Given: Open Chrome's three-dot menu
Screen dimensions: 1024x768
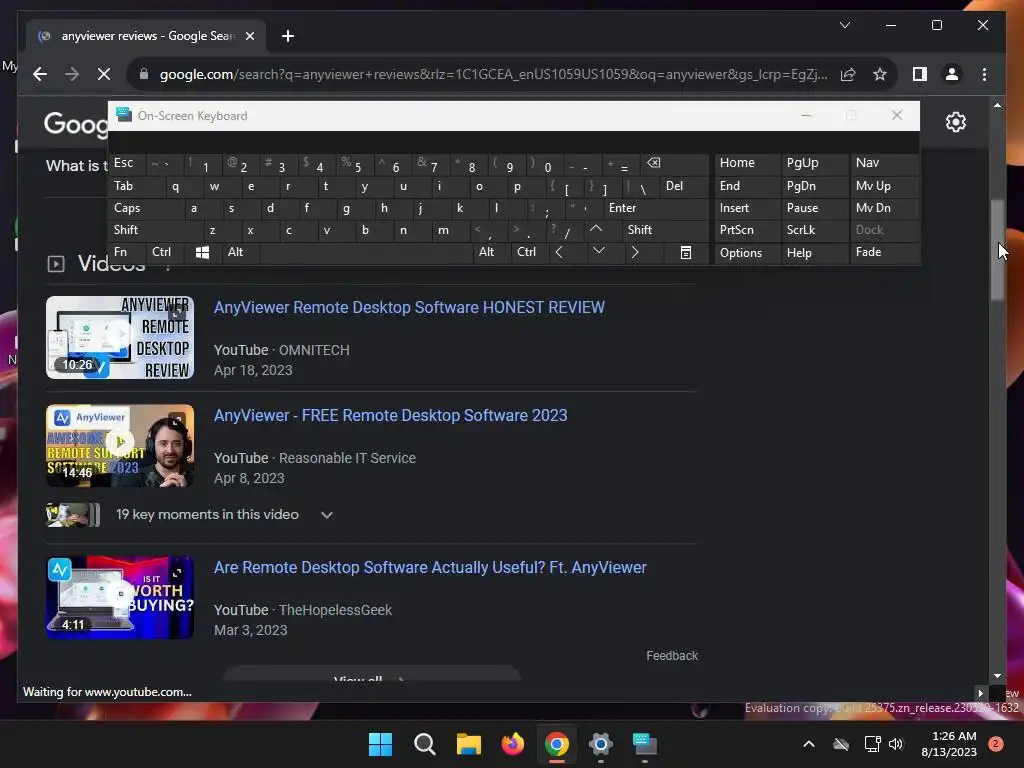Looking at the screenshot, I should [x=984, y=74].
